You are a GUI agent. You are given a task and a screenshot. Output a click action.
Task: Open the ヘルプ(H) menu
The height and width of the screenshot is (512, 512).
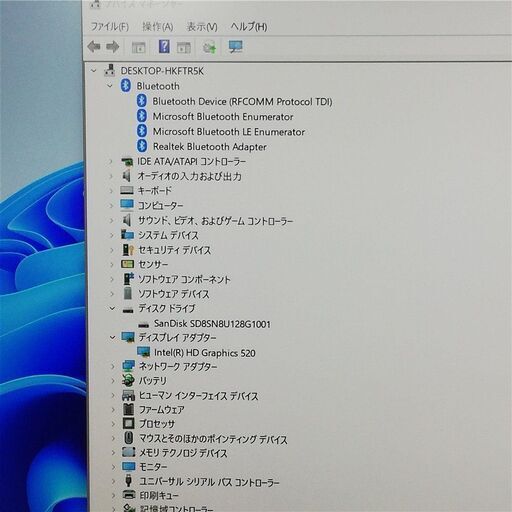[x=249, y=26]
